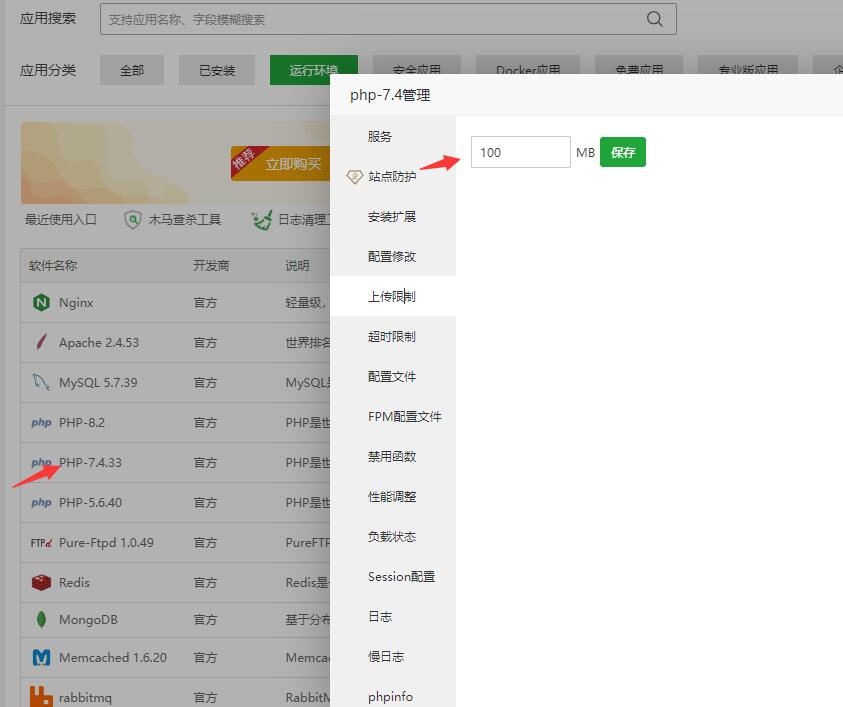The image size is (843, 707).
Task: Click the 木马查杀工具 shield icon
Action: pos(132,219)
